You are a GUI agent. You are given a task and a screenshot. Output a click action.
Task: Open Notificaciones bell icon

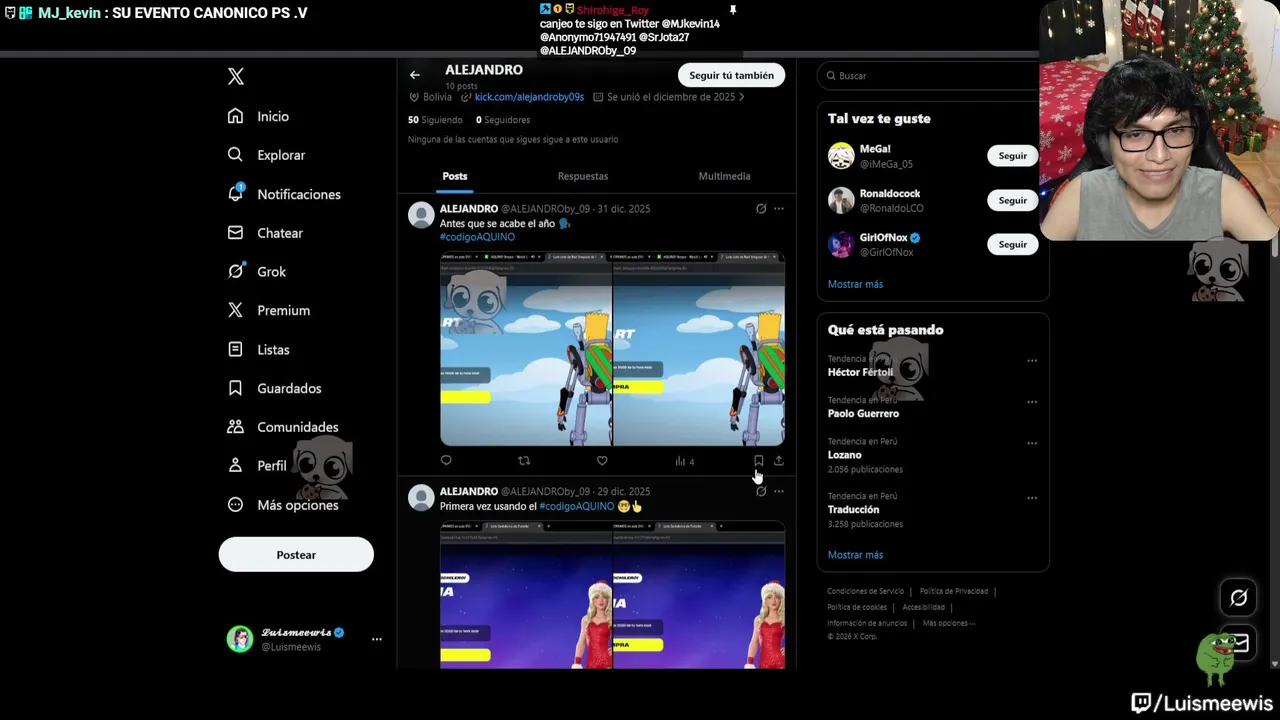pyautogui.click(x=235, y=193)
